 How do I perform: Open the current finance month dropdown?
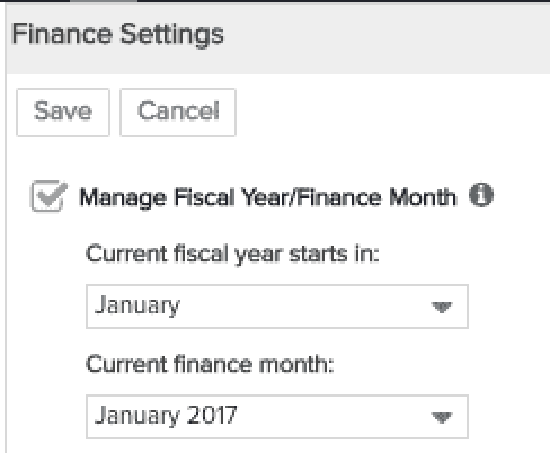click(x=277, y=417)
